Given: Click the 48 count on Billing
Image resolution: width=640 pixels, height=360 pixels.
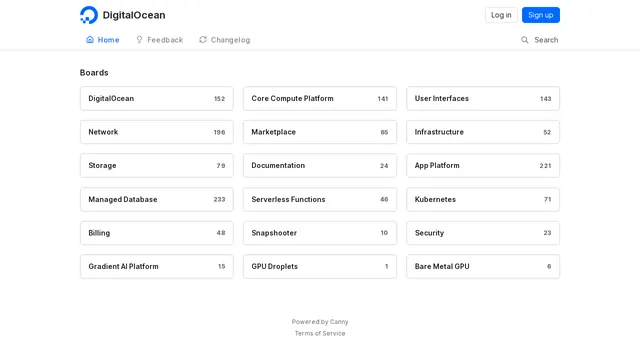Looking at the screenshot, I should pos(221,233).
